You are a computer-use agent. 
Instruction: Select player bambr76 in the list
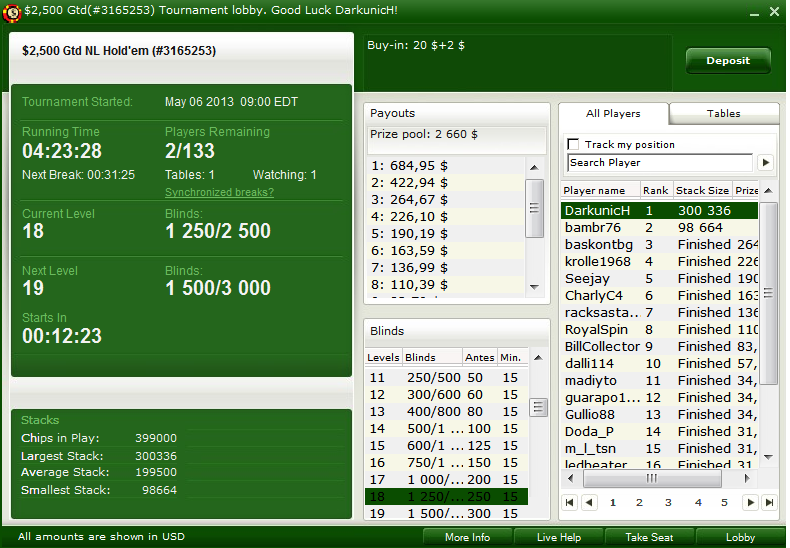pyautogui.click(x=660, y=228)
